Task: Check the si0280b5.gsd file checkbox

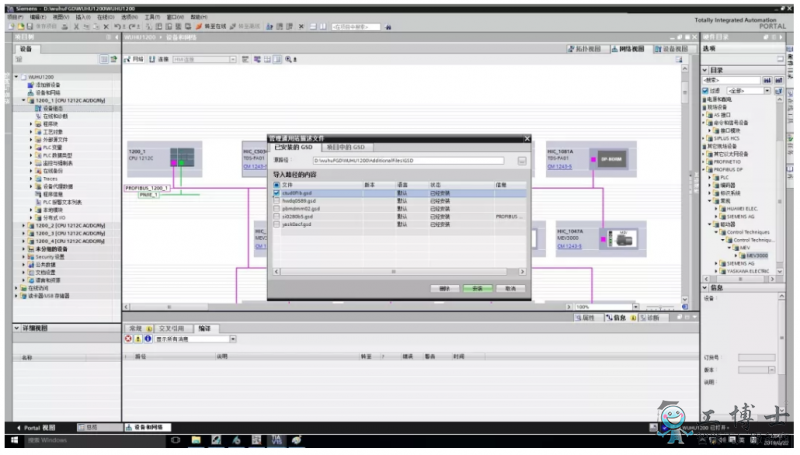Action: point(277,216)
